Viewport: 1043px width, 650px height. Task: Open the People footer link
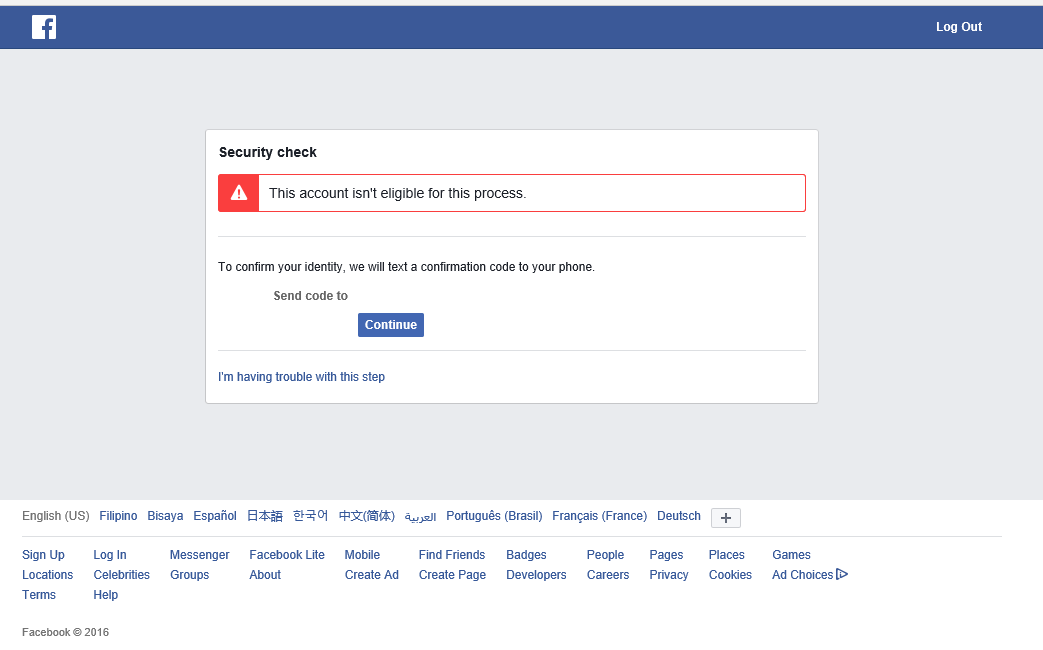(x=605, y=555)
